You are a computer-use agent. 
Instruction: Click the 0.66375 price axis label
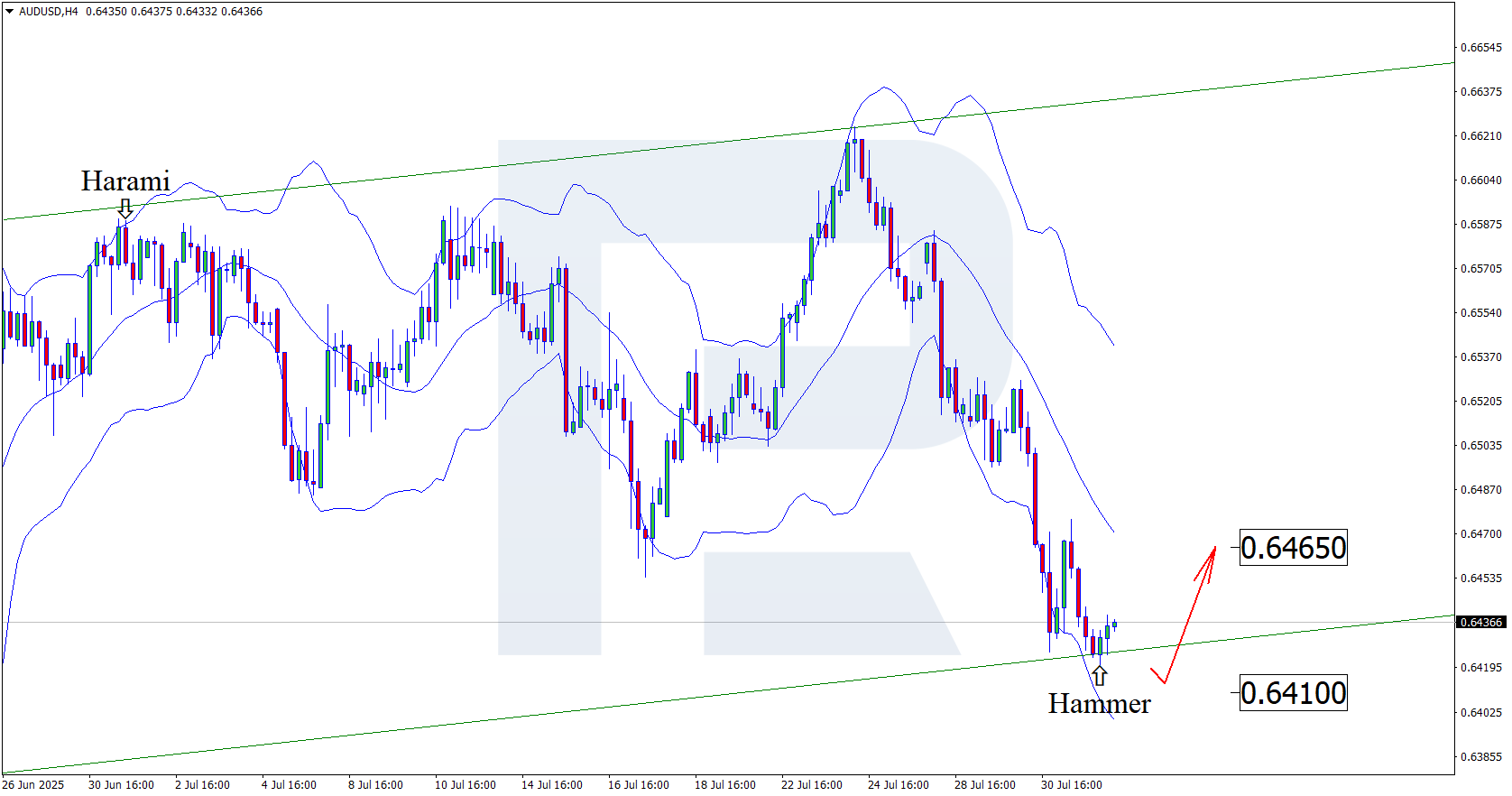tap(1481, 92)
